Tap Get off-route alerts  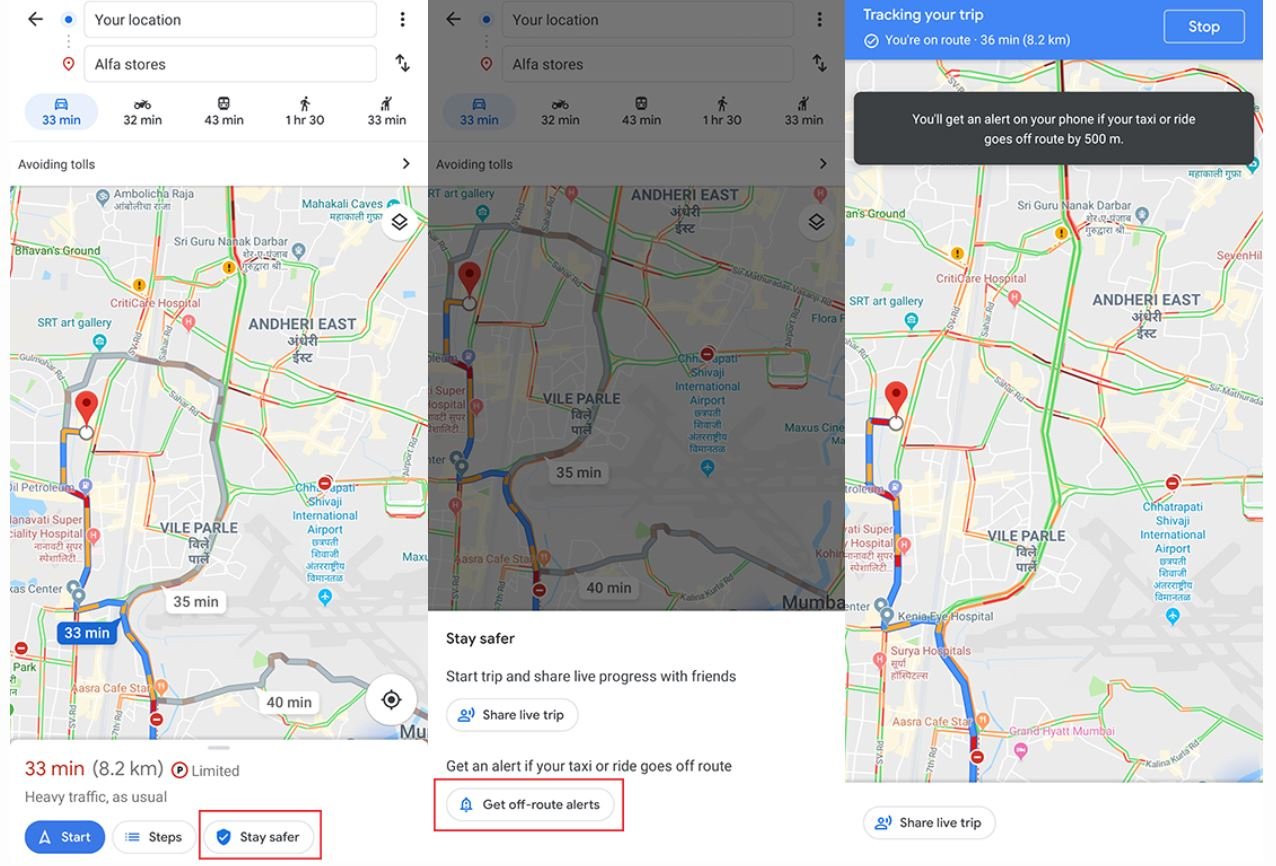530,804
